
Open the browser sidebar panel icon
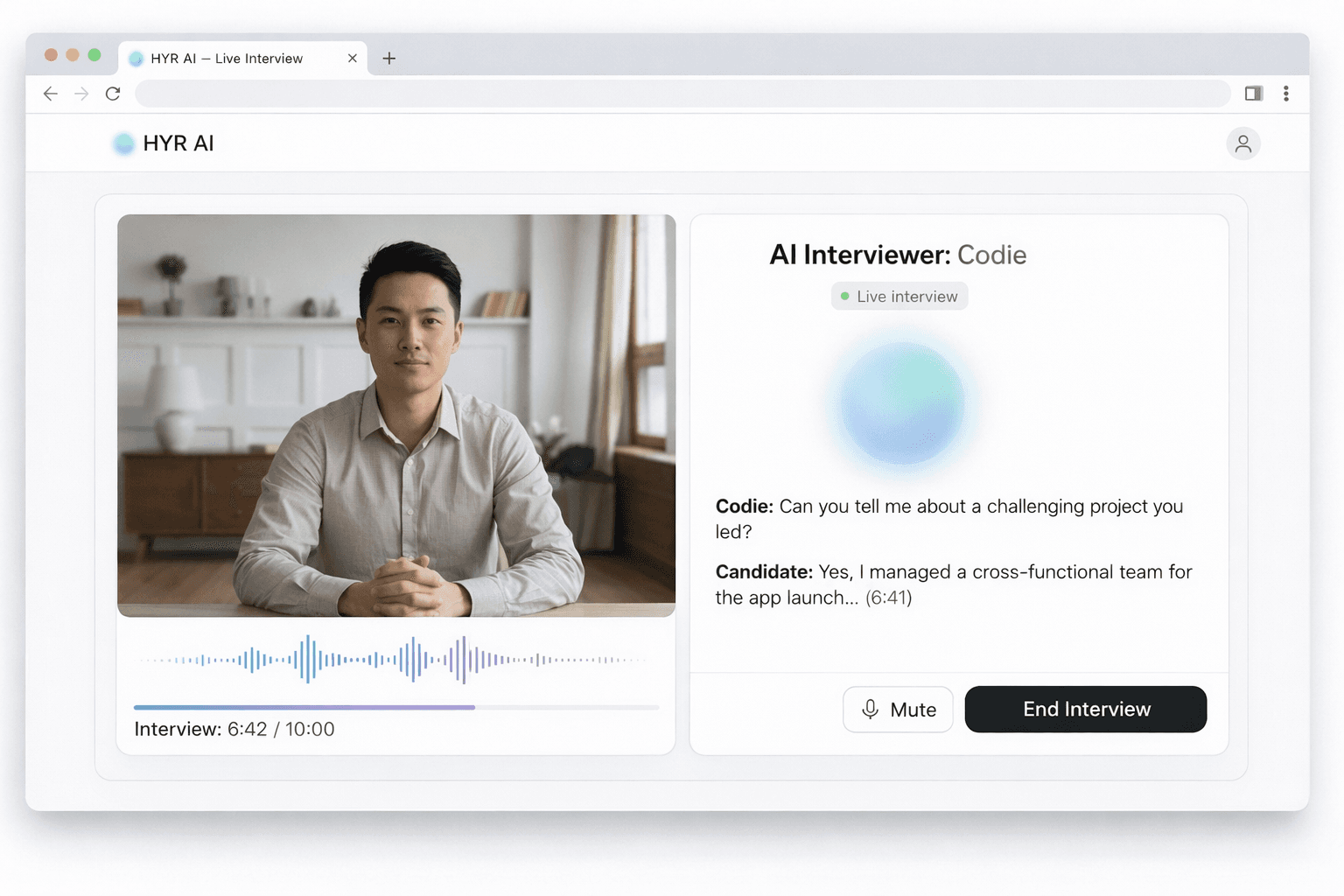pos(1253,94)
